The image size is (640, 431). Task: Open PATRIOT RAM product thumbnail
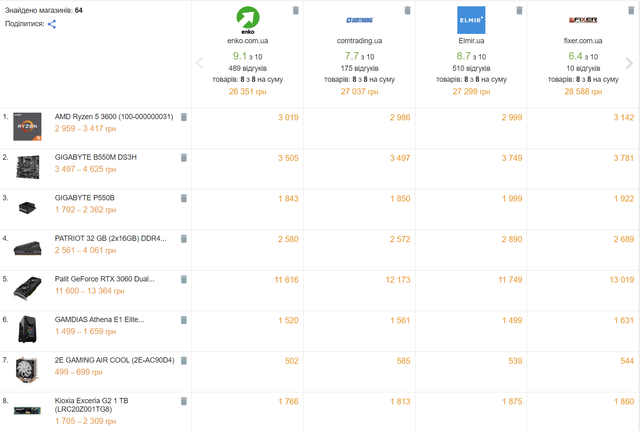click(x=27, y=248)
